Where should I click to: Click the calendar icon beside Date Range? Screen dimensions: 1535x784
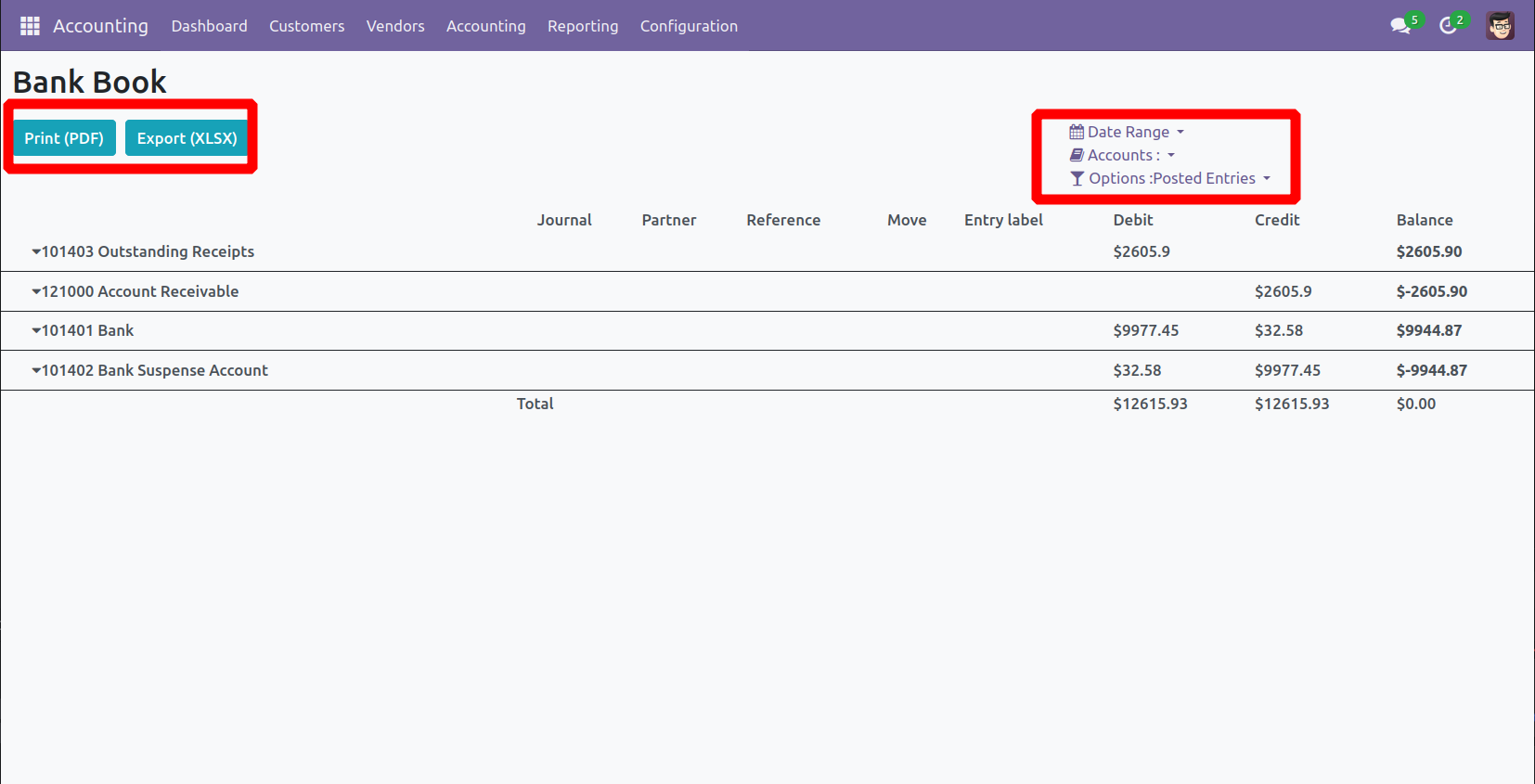coord(1077,132)
